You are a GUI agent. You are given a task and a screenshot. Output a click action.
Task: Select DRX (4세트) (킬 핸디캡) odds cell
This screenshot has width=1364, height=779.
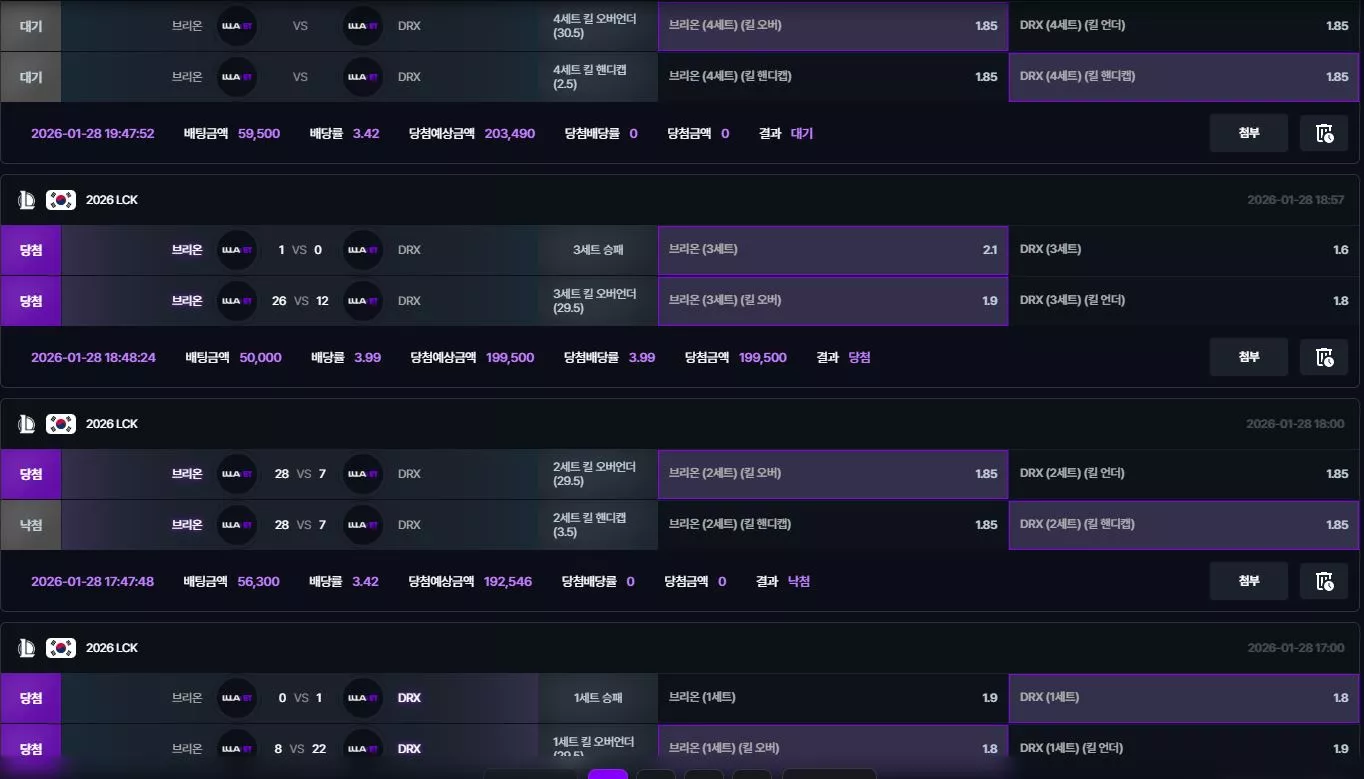[1185, 77]
